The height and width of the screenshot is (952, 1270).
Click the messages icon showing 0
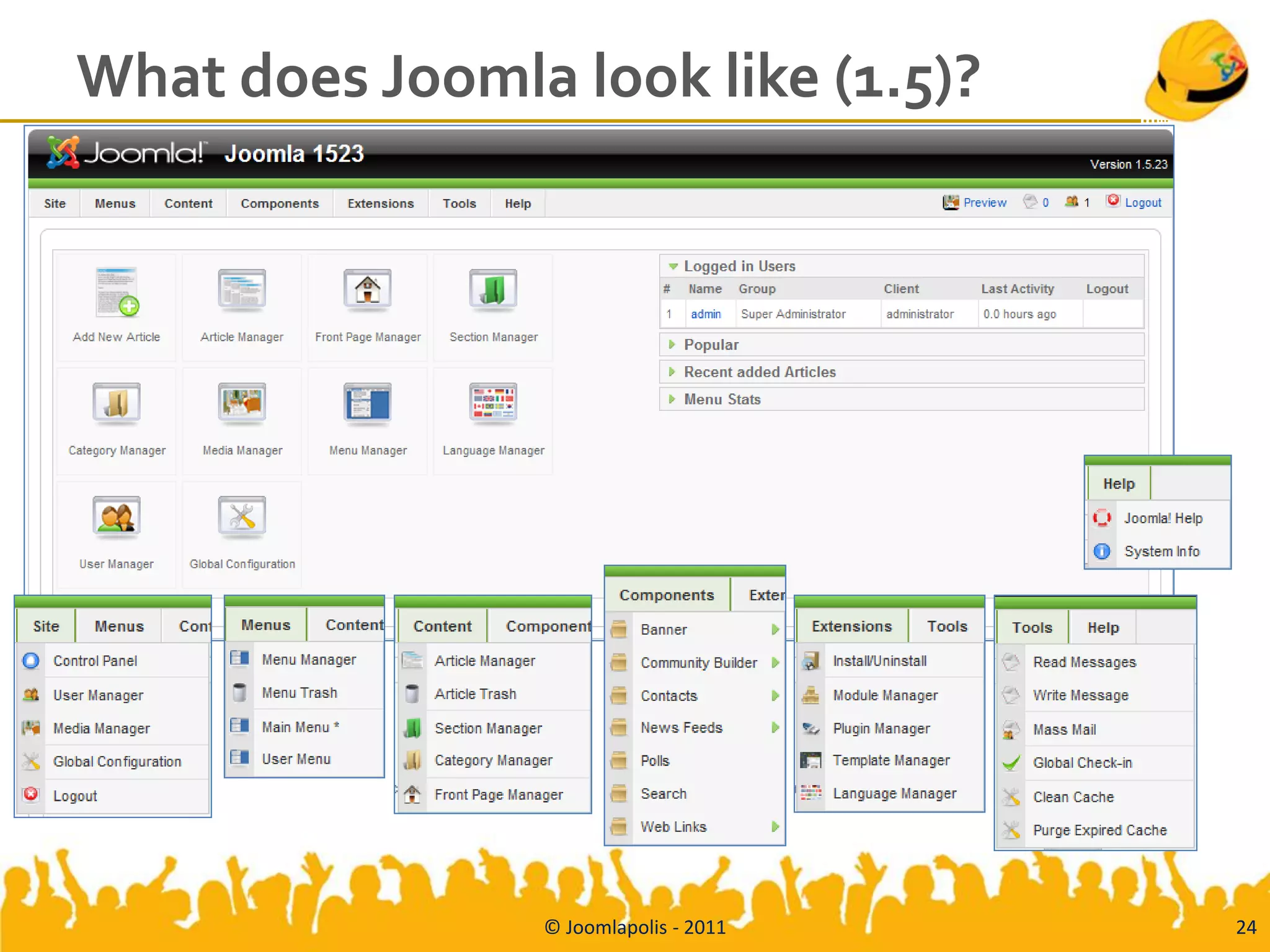[x=1030, y=201]
